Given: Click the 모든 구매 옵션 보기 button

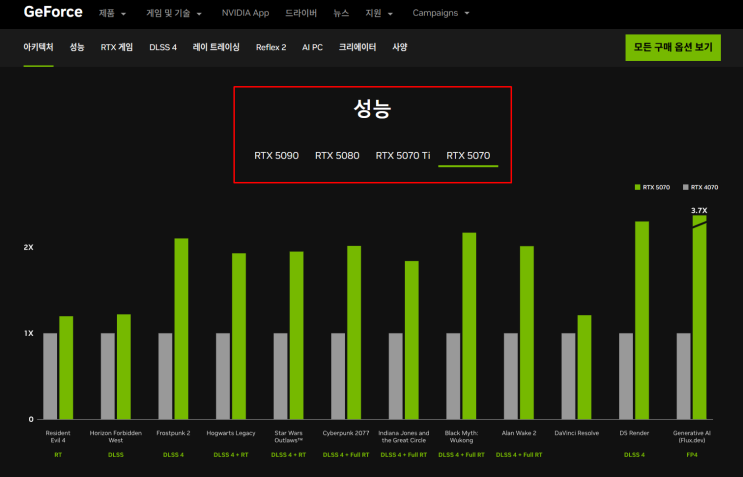Looking at the screenshot, I should tap(673, 47).
